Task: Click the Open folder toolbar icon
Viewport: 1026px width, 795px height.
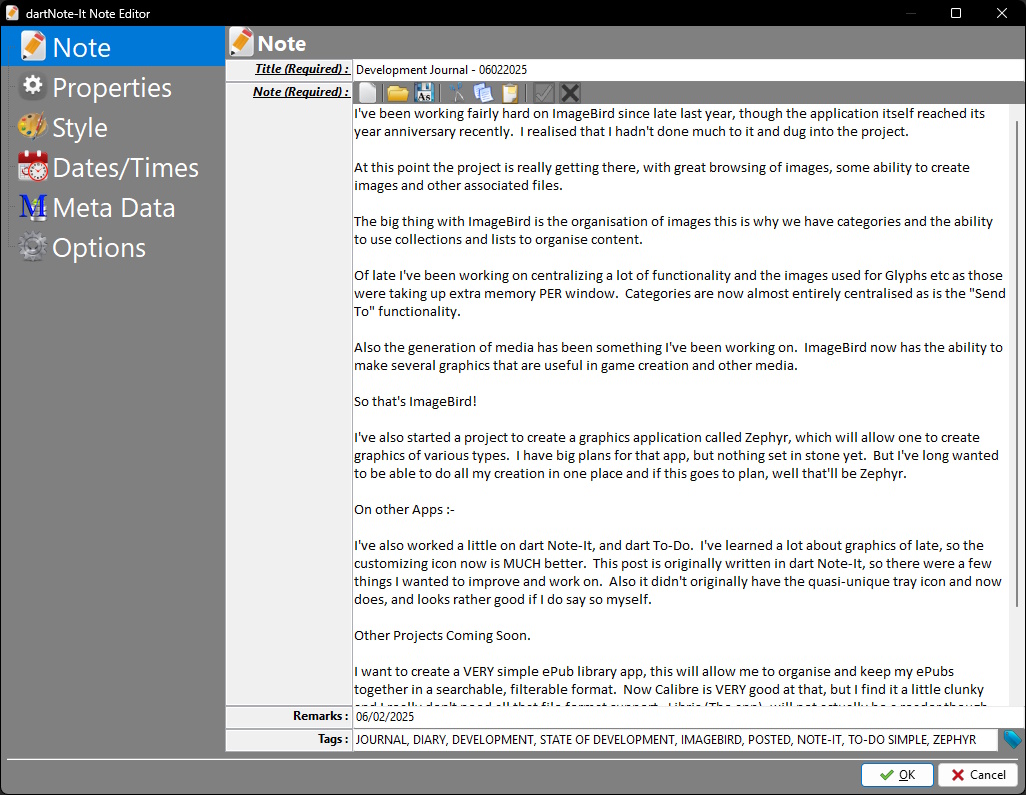Action: click(x=397, y=93)
